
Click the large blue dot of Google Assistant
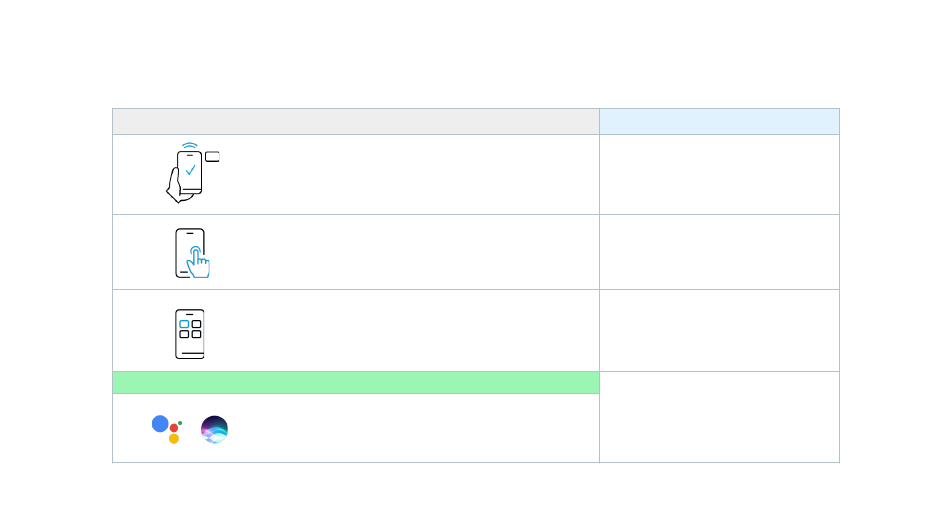[160, 423]
